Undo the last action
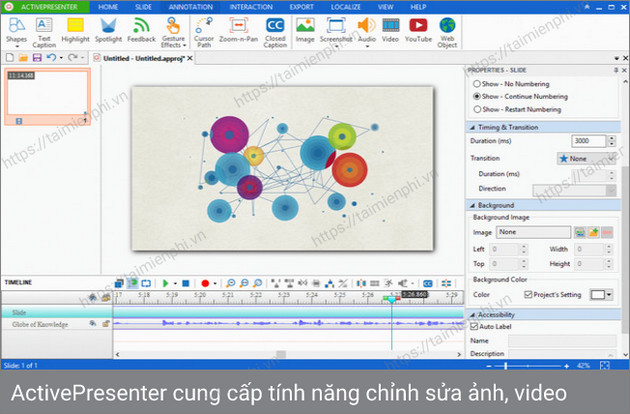Screen dimensions: 630x414 point(51,58)
